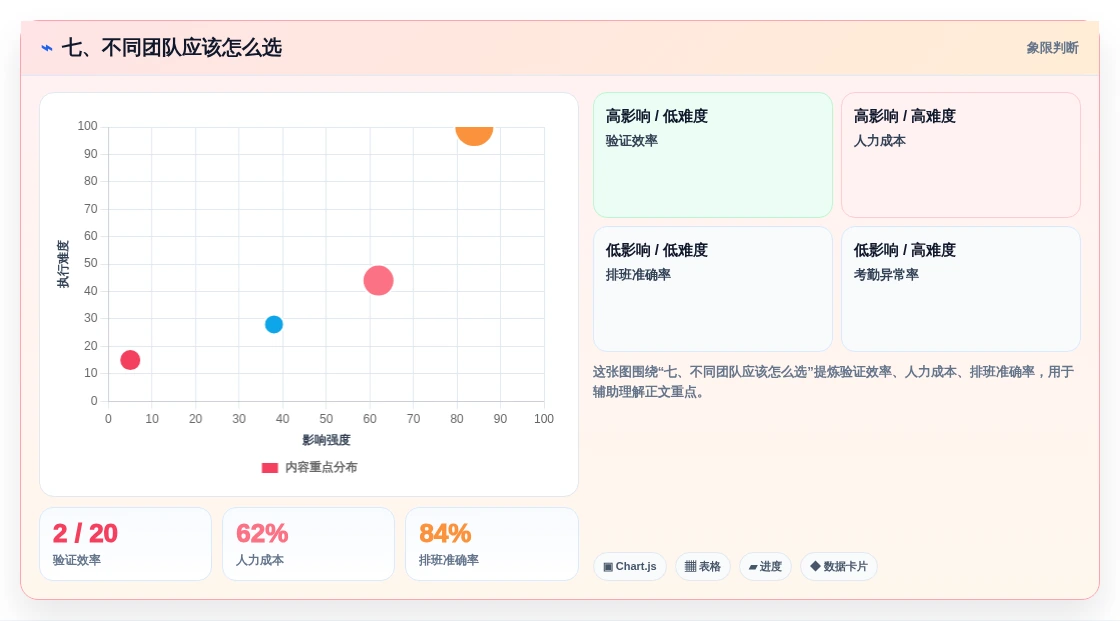Select the blue bubble near impact 38
The width and height of the screenshot is (1120, 621).
[274, 324]
